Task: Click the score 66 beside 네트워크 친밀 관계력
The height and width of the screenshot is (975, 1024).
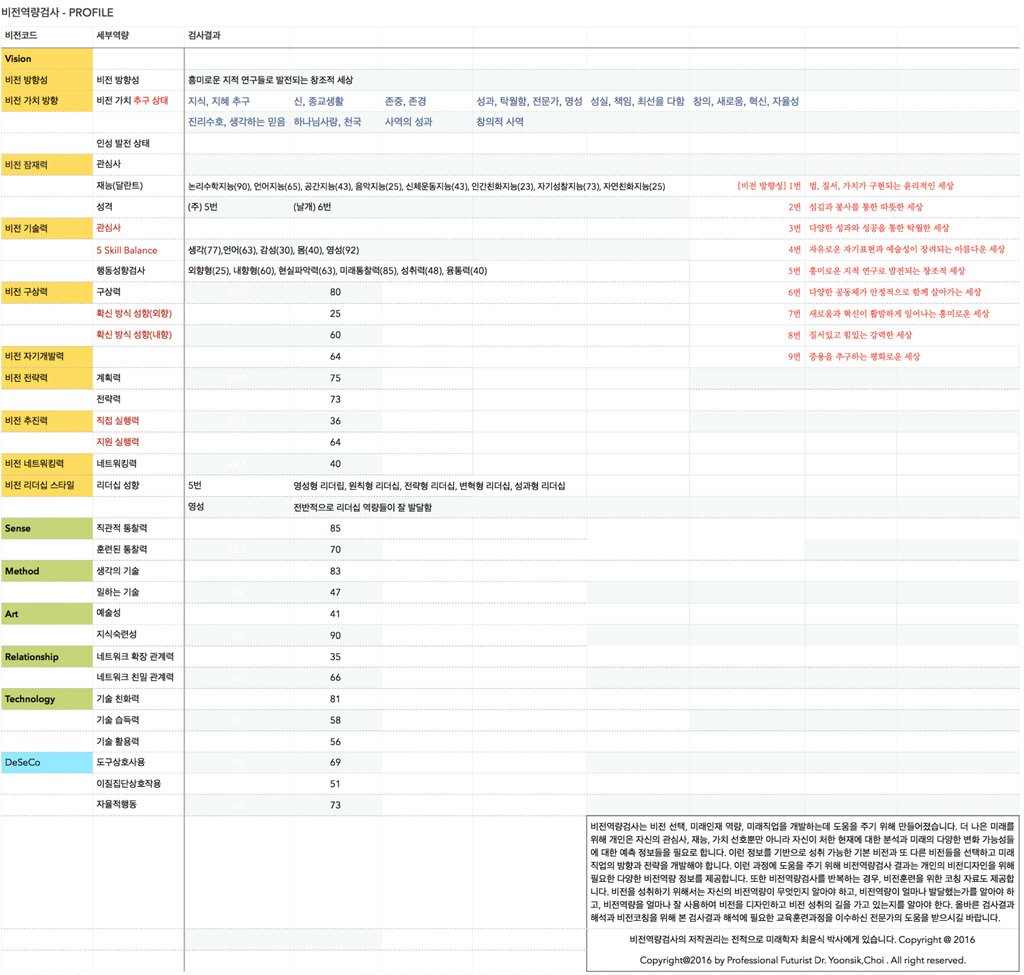Action: click(335, 678)
